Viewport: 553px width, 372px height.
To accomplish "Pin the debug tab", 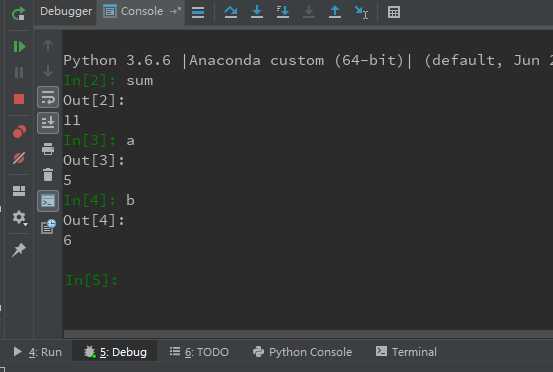I will 19,250.
